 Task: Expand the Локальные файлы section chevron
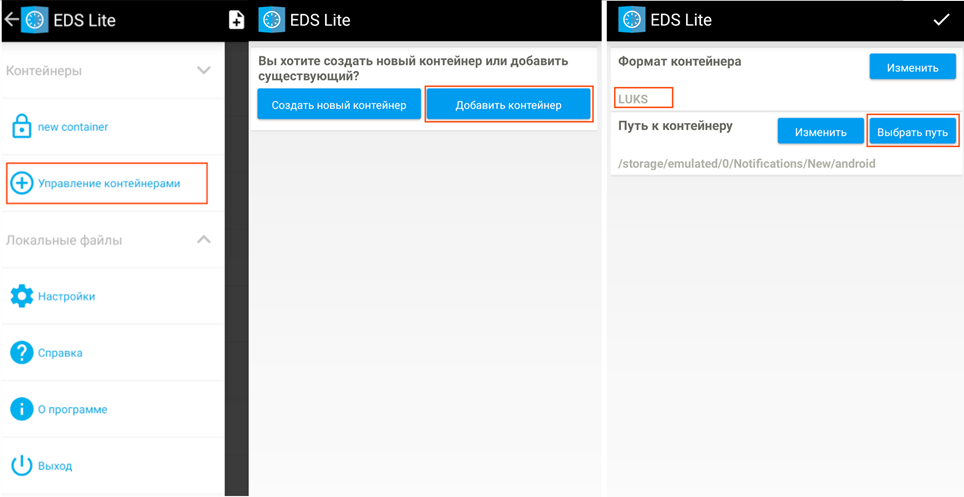[204, 240]
